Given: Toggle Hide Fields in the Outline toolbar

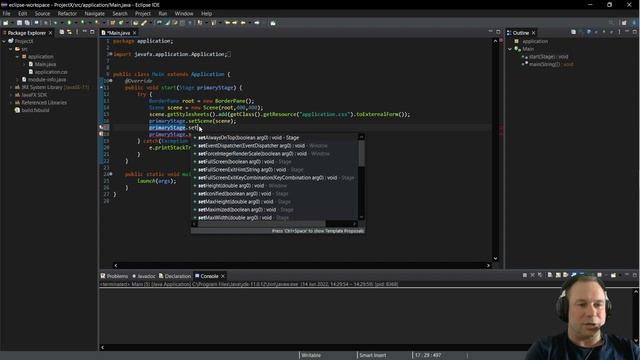Looking at the screenshot, I should tap(589, 32).
